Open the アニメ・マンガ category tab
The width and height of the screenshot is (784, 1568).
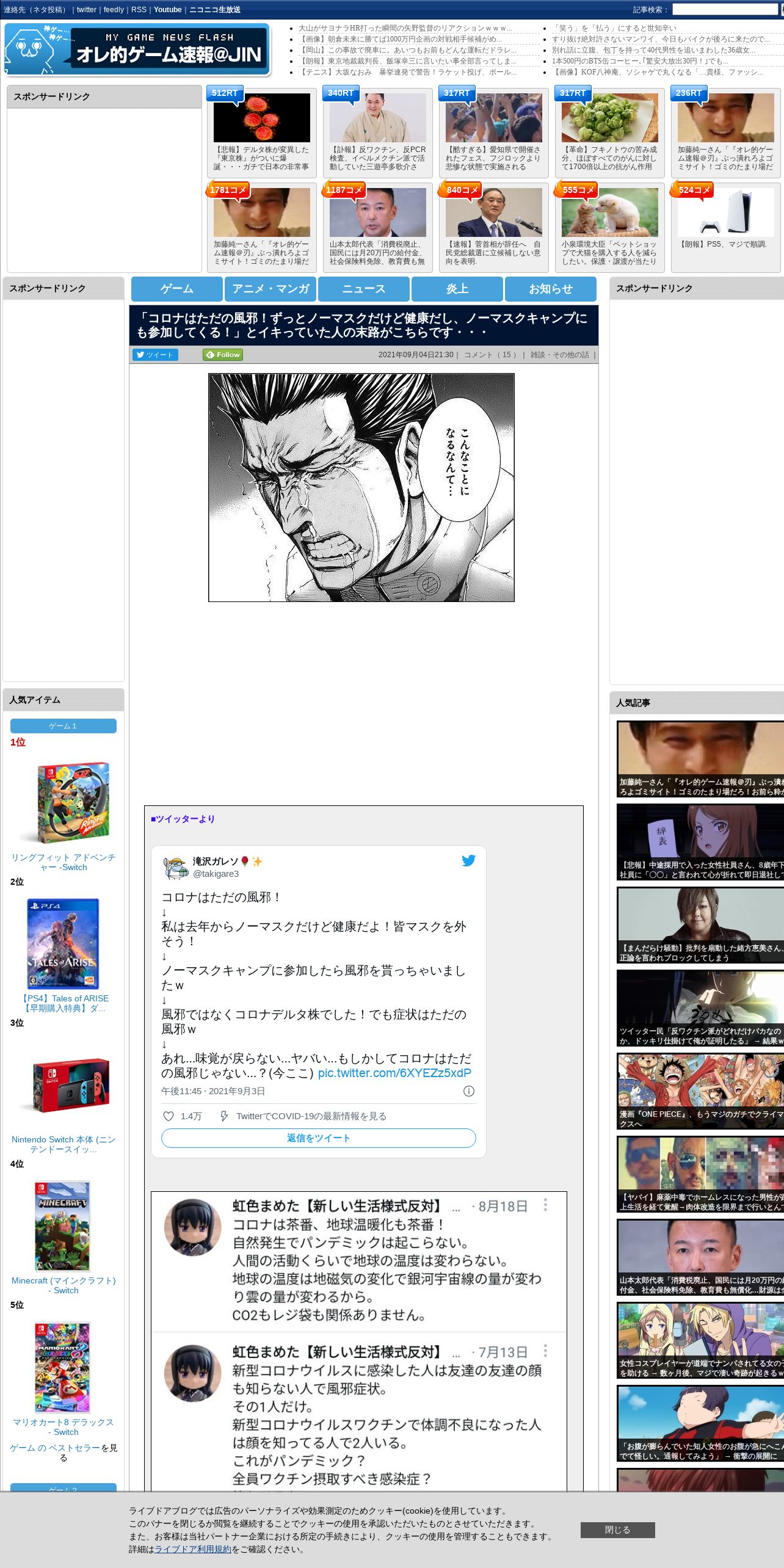click(270, 289)
